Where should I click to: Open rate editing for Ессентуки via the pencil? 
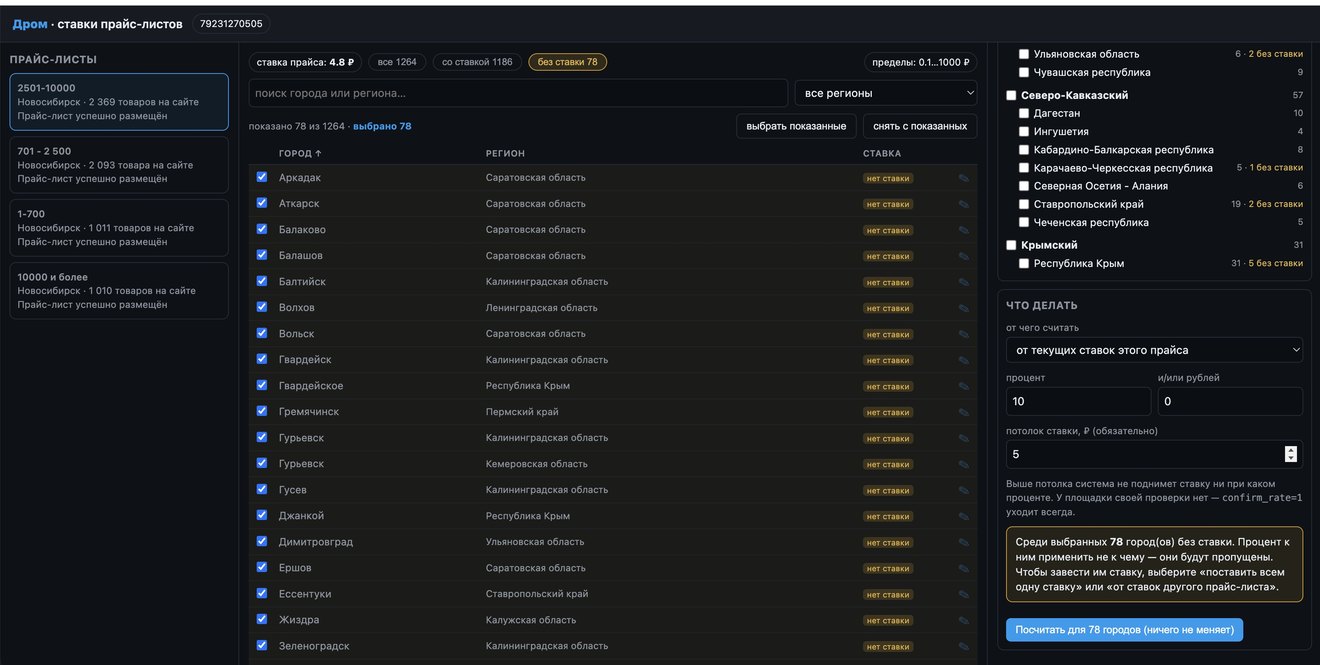964,594
